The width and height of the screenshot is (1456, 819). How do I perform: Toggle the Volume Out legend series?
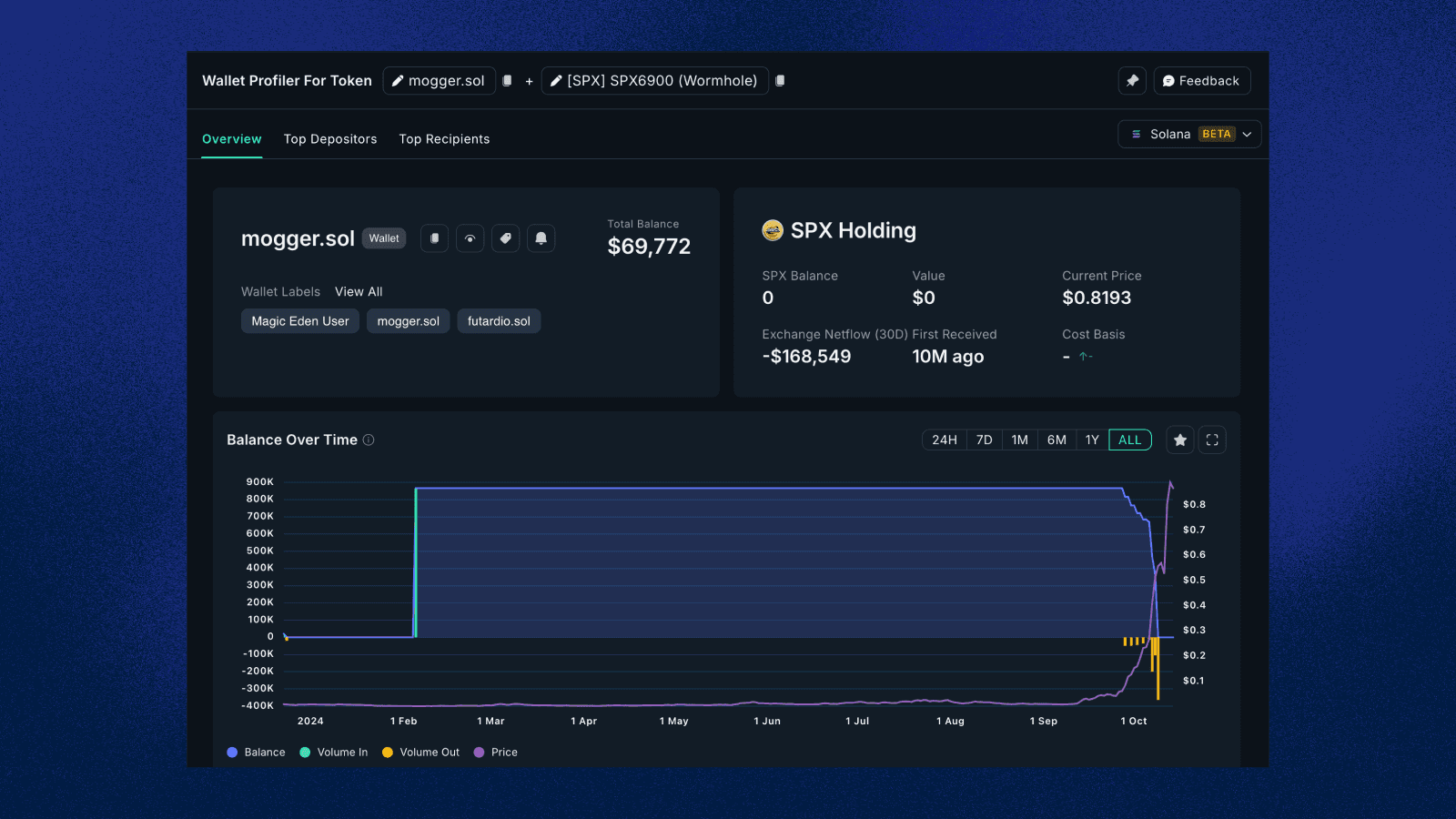421,753
